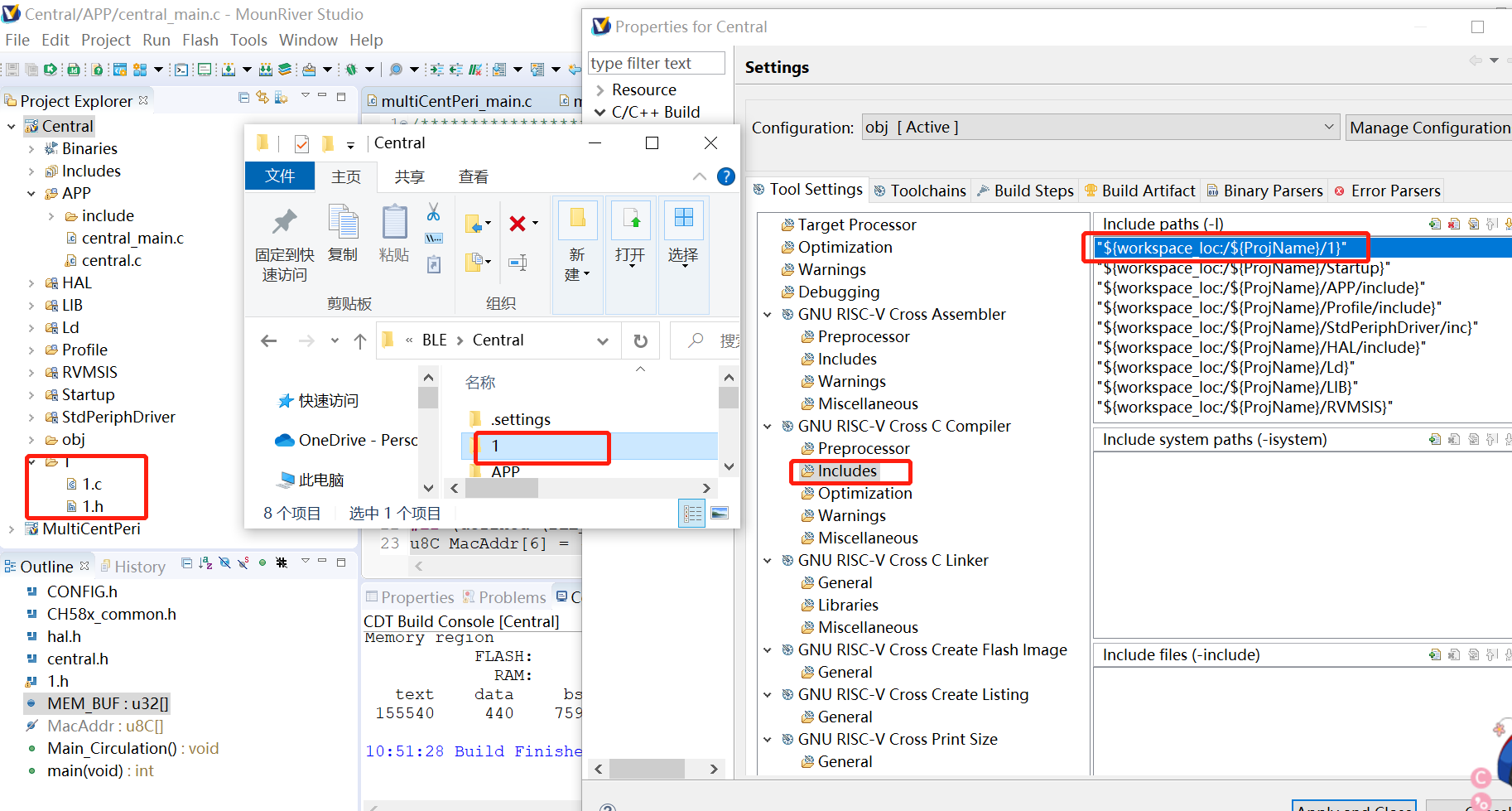
Task: Click type filter text field
Action: click(x=656, y=63)
